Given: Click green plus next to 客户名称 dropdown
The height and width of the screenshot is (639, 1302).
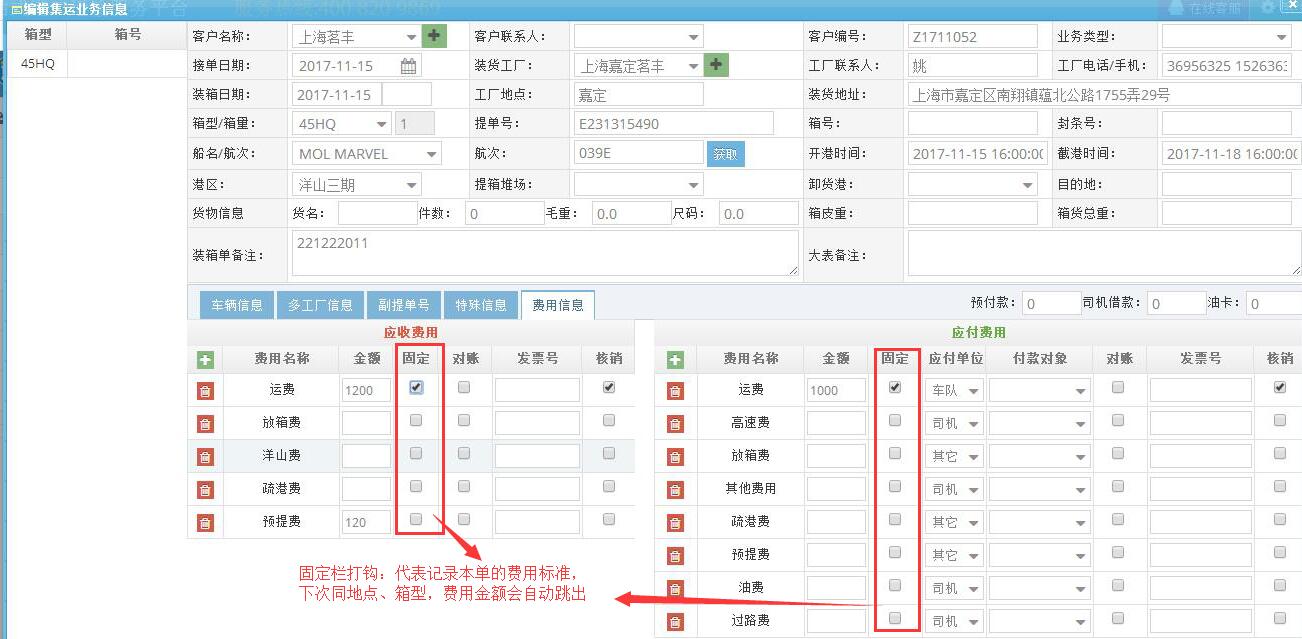Looking at the screenshot, I should [434, 36].
